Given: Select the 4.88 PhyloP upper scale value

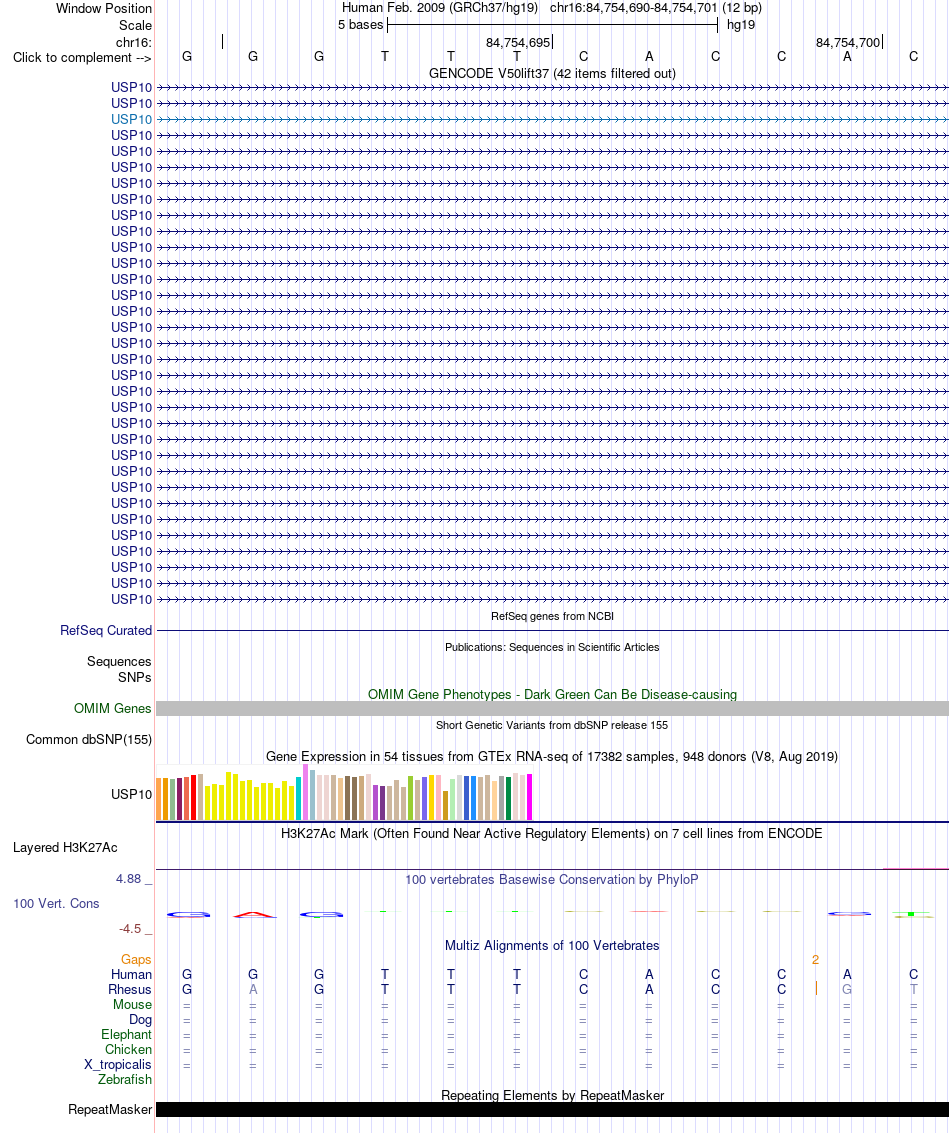Looking at the screenshot, I should [129, 879].
